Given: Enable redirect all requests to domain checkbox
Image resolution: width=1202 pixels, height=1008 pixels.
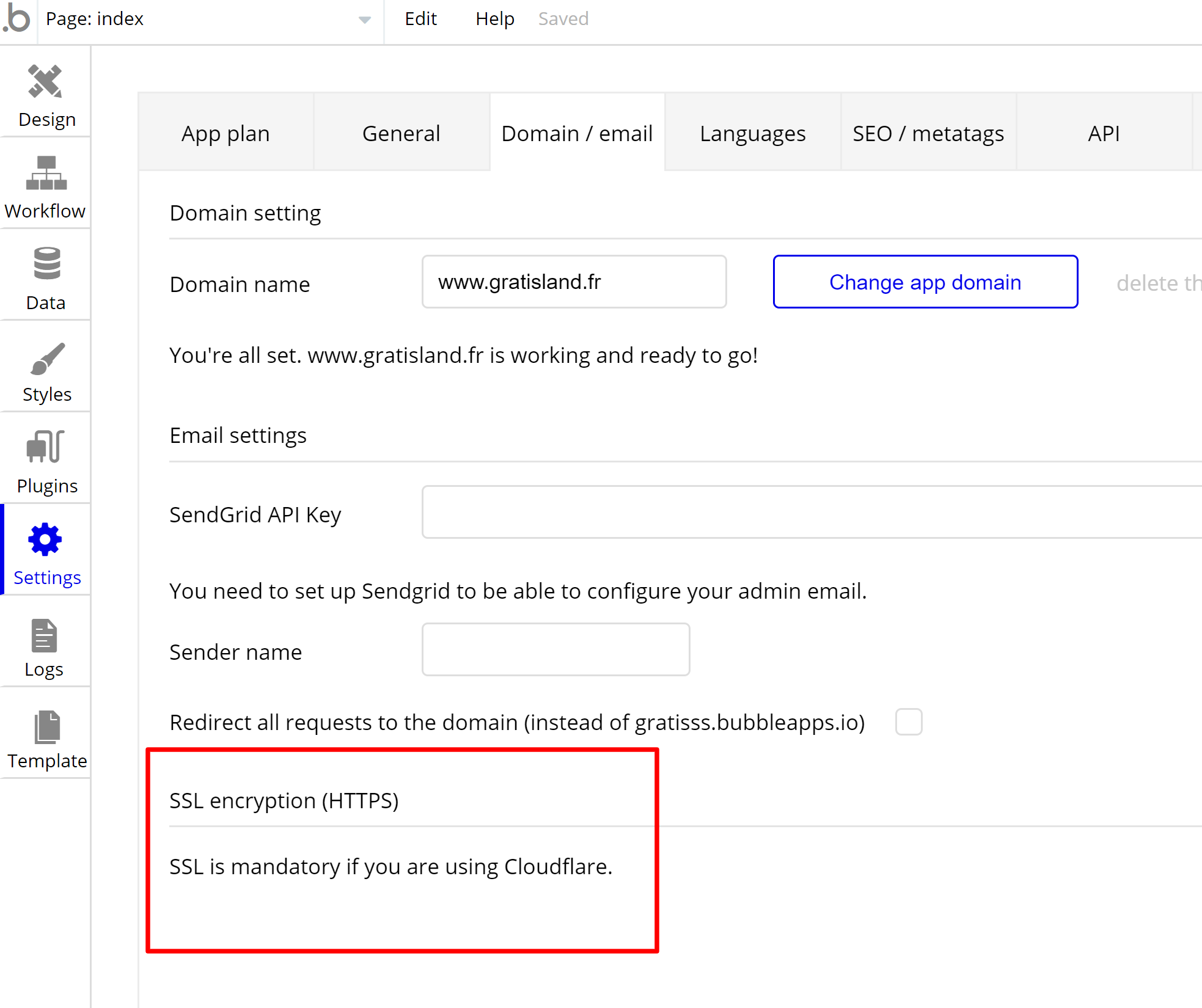Looking at the screenshot, I should (908, 722).
